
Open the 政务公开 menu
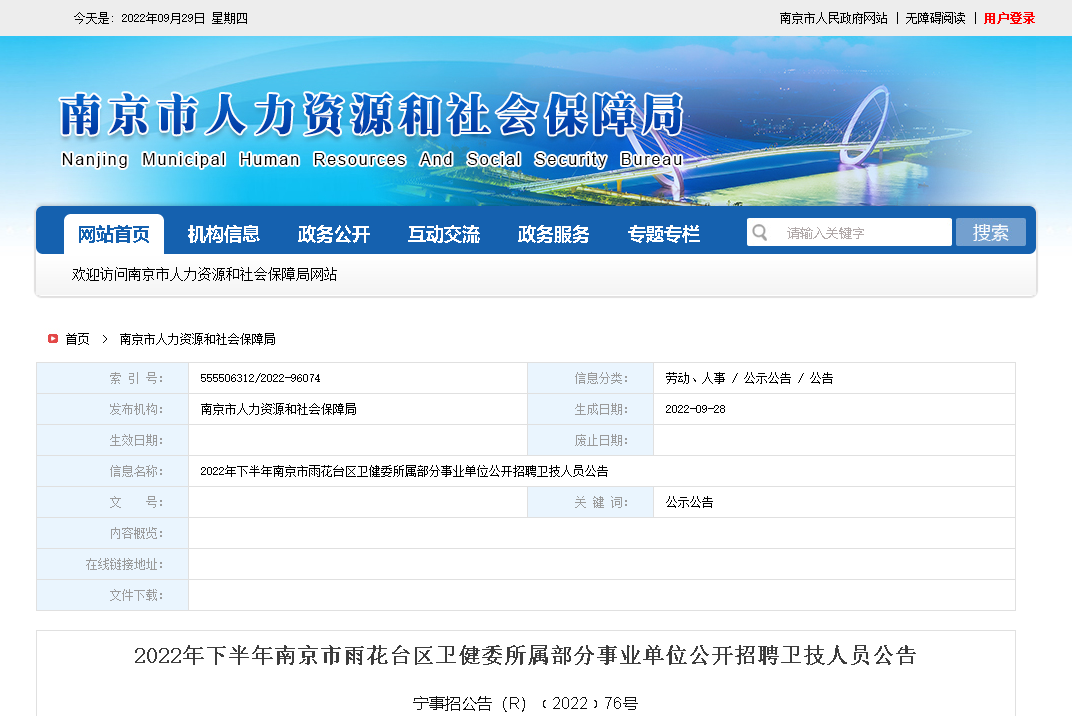pyautogui.click(x=334, y=234)
